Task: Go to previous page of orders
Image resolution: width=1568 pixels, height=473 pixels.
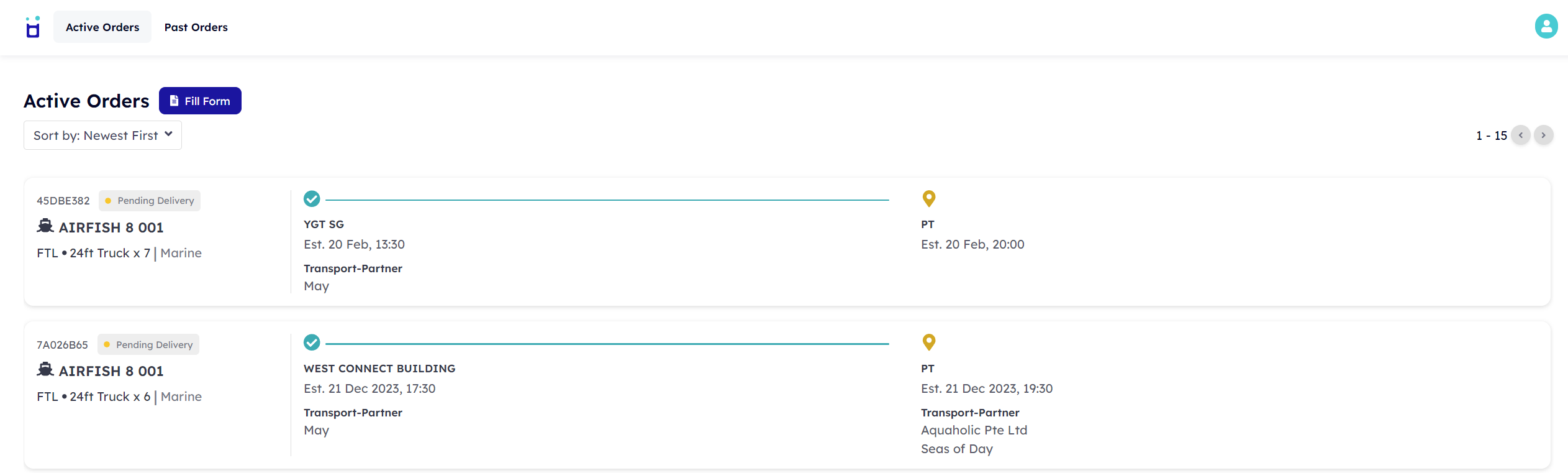Action: click(x=1521, y=135)
